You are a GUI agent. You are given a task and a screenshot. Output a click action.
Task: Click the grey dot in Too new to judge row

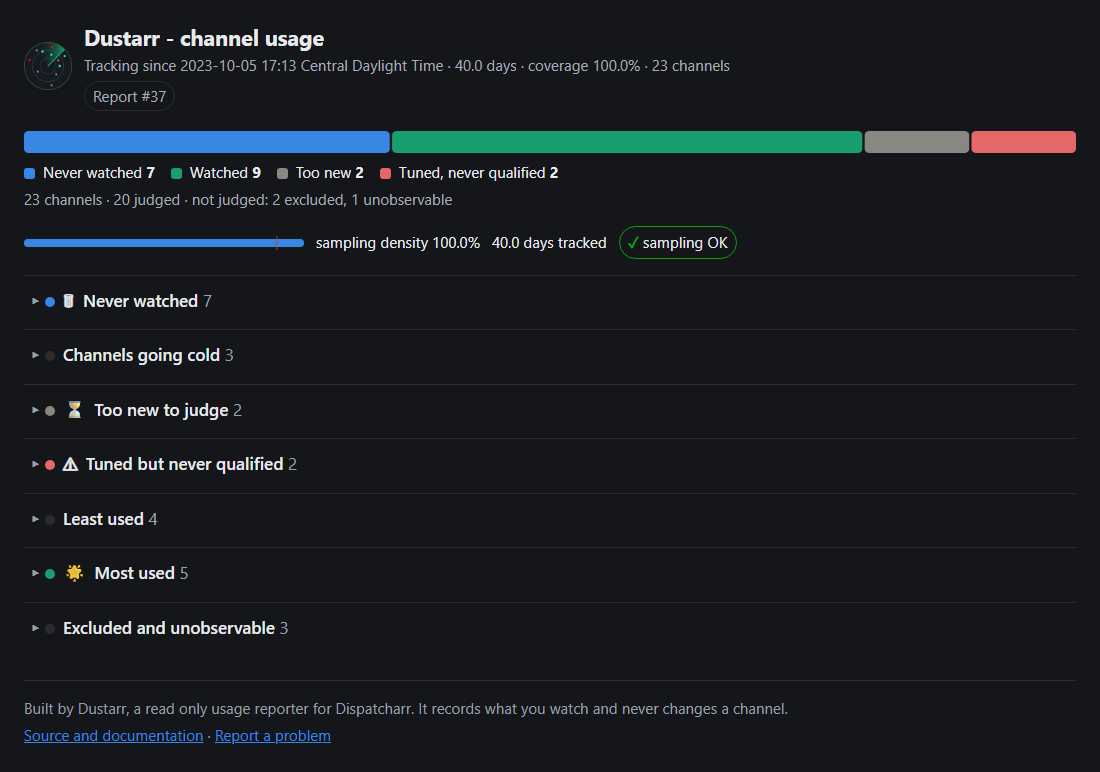[x=50, y=411]
